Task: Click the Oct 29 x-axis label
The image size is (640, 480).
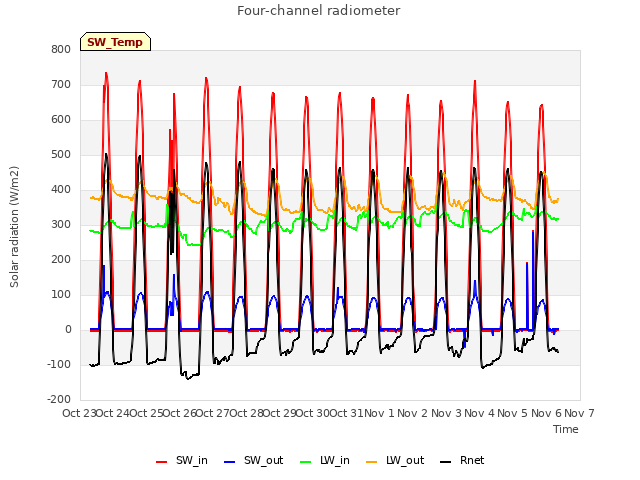Action: (x=280, y=413)
